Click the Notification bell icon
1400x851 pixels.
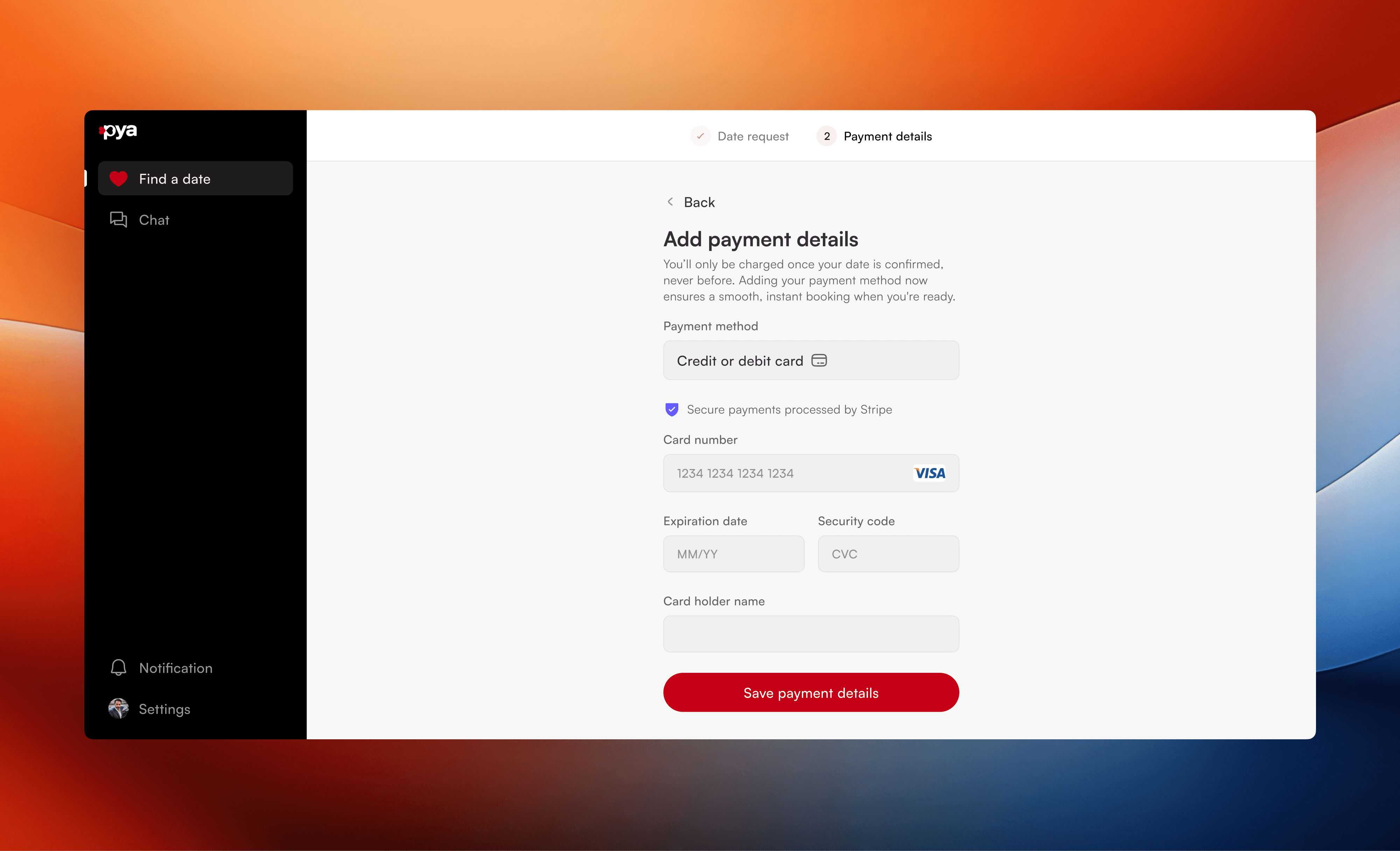118,667
